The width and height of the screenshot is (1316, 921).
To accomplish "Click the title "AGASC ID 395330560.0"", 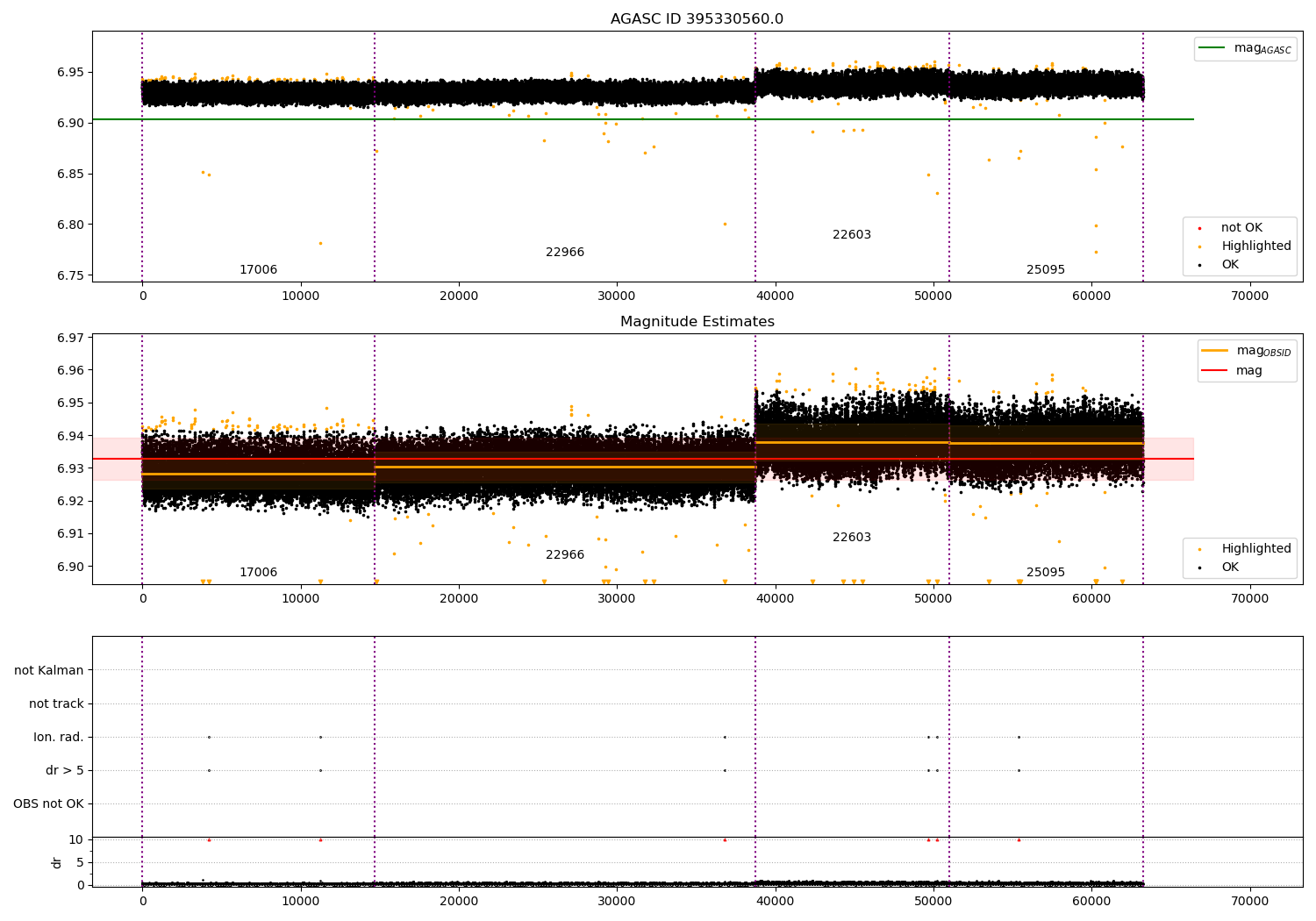I will [x=697, y=19].
